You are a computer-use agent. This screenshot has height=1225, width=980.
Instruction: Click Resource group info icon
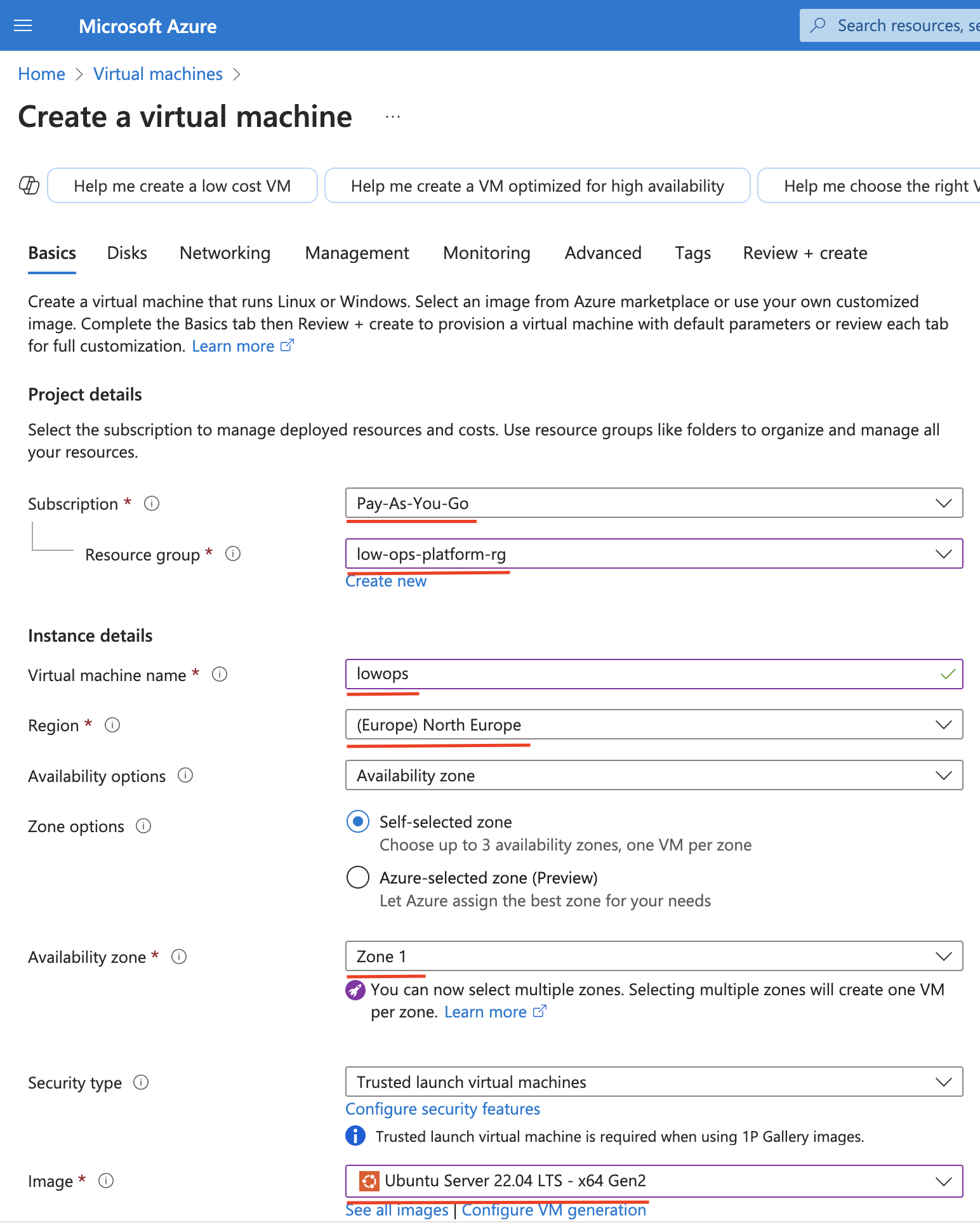[233, 553]
